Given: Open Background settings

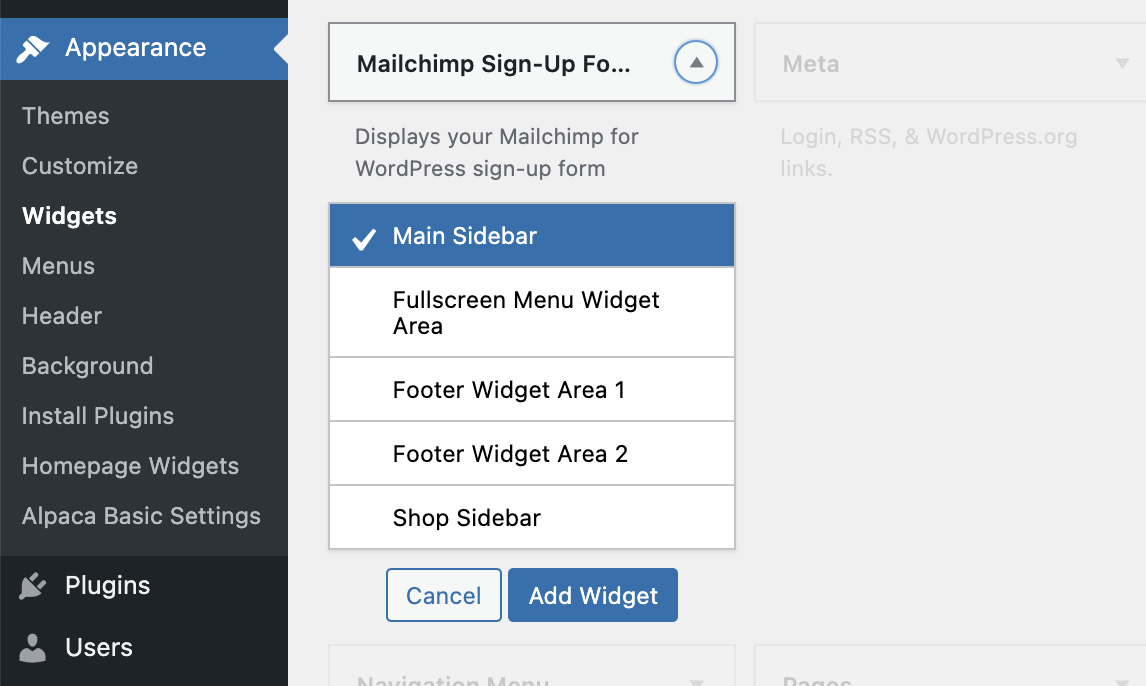Looking at the screenshot, I should (87, 366).
